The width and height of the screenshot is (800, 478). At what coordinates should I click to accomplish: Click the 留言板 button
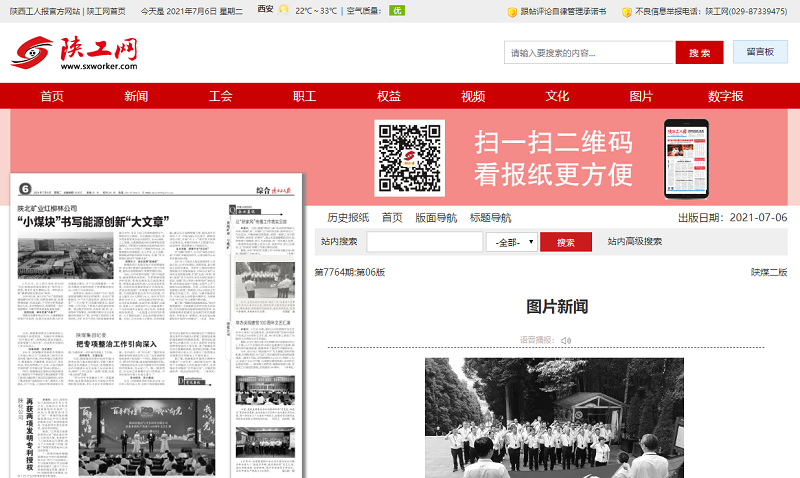(x=760, y=52)
